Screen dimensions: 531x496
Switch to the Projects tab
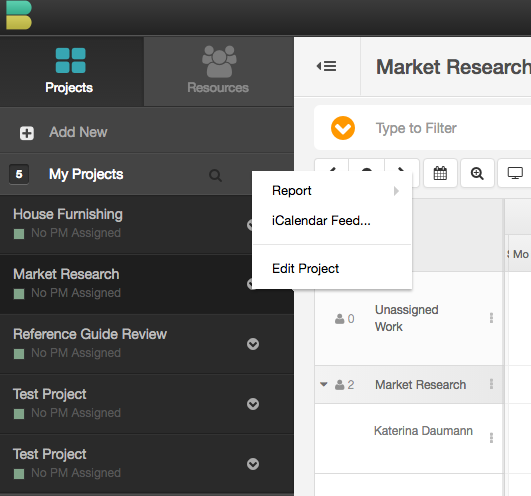(70, 71)
